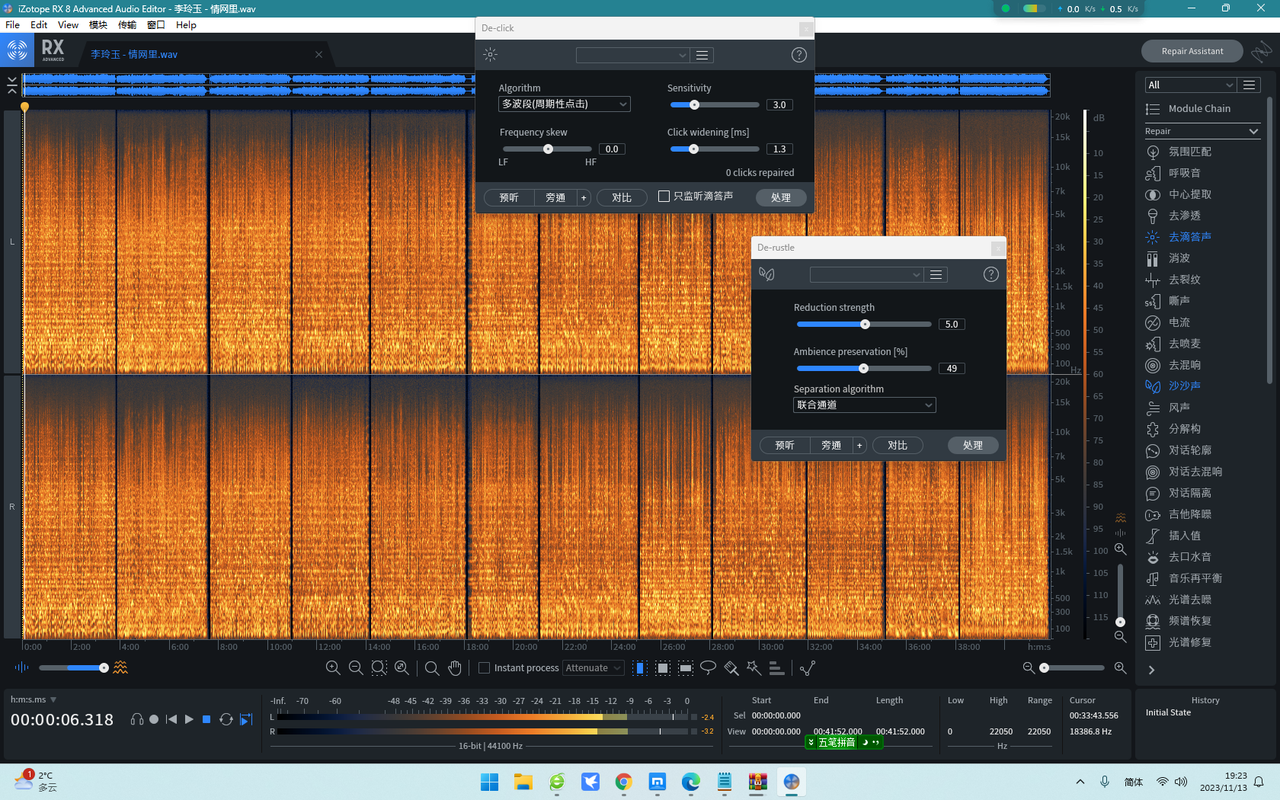Open the 去滴答声 De-click module
Screen dimensions: 1280x800
point(1190,237)
